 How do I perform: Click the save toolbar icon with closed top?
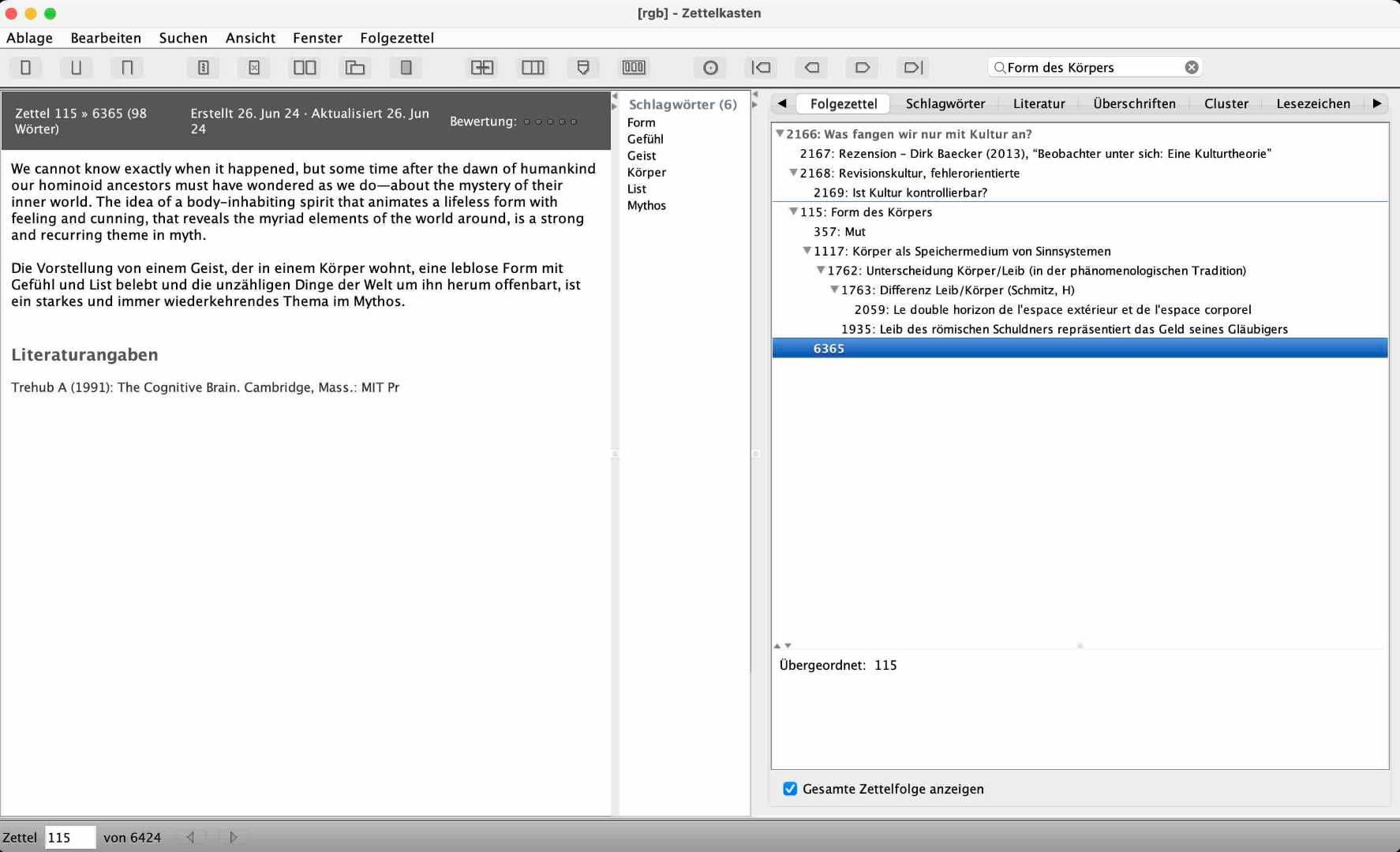click(x=127, y=68)
